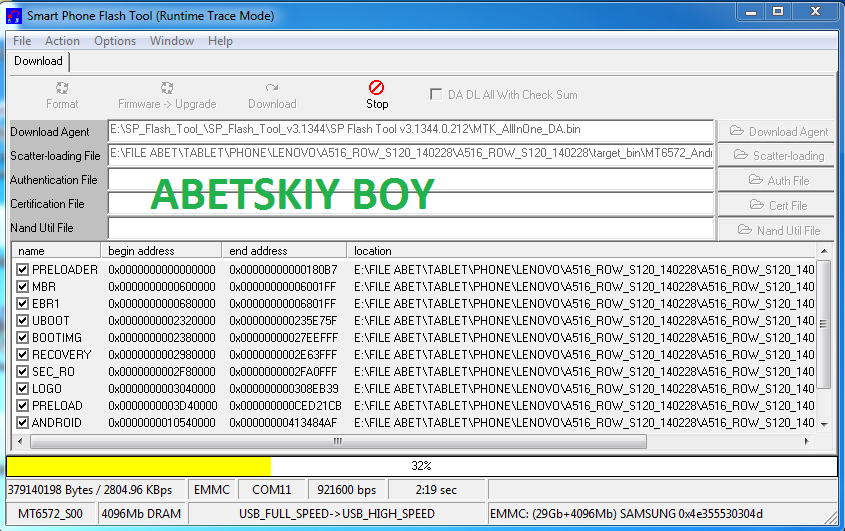845x531 pixels.
Task: Click the horizontal scrollbar right arrow
Action: pyautogui.click(x=806, y=441)
